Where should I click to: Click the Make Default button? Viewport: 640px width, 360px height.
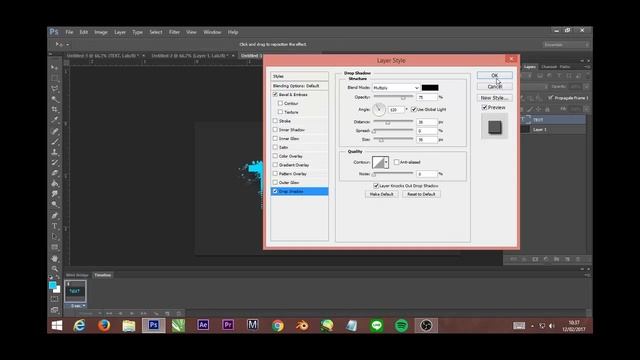[382, 194]
